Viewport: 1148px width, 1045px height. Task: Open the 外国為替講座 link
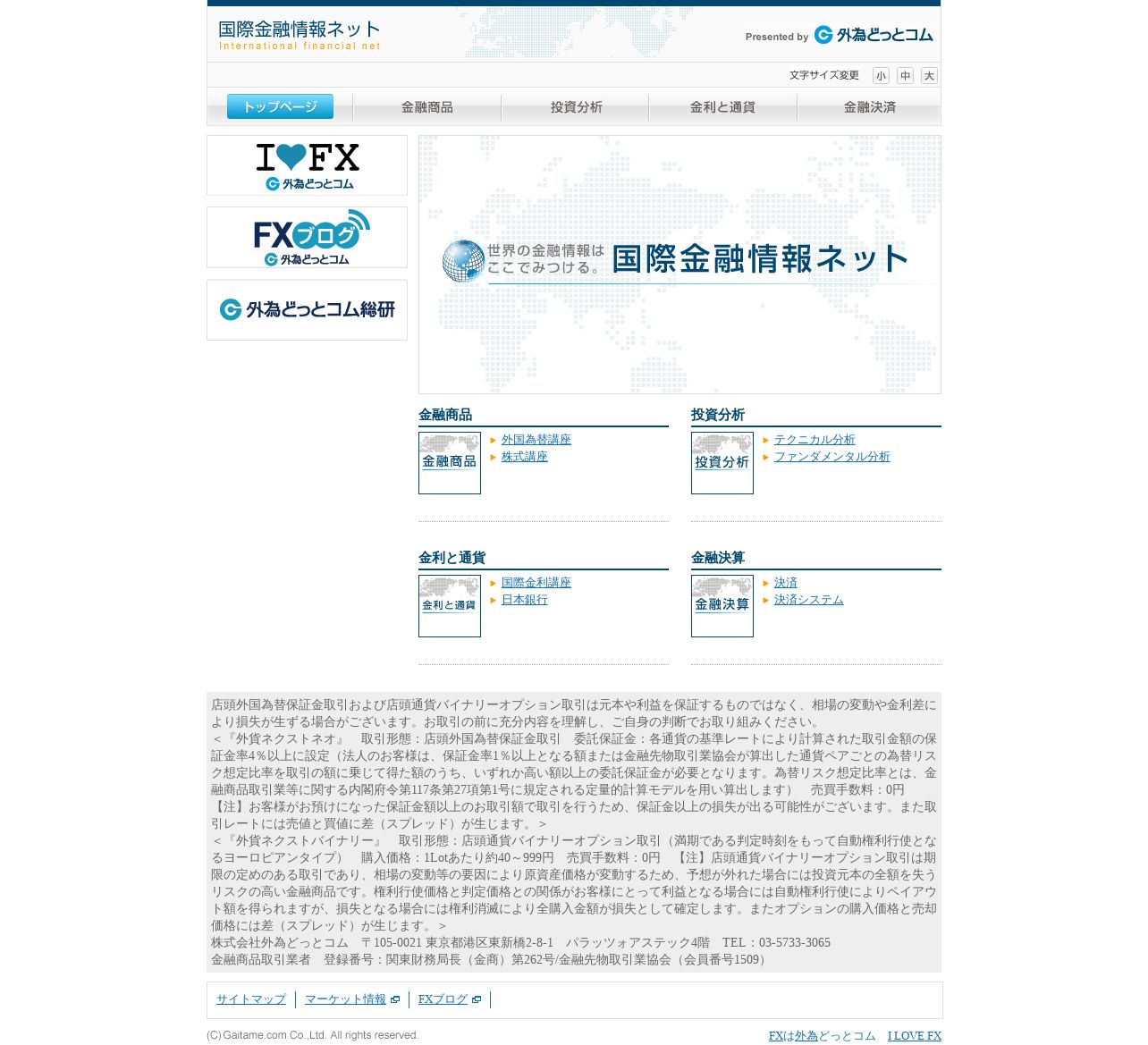coord(536,440)
